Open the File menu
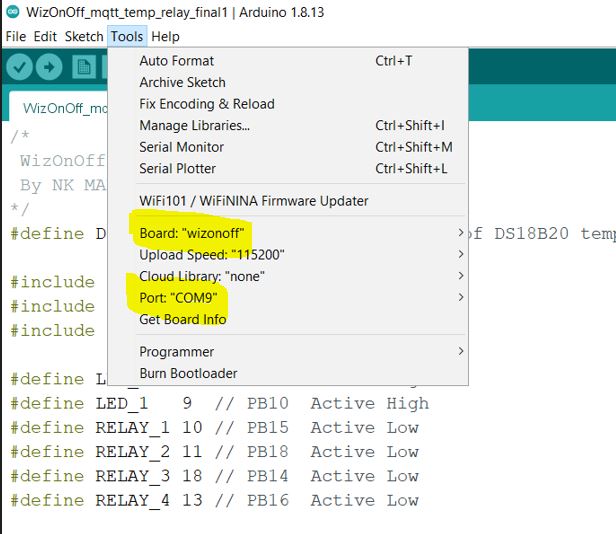The height and width of the screenshot is (534, 616). pos(16,36)
